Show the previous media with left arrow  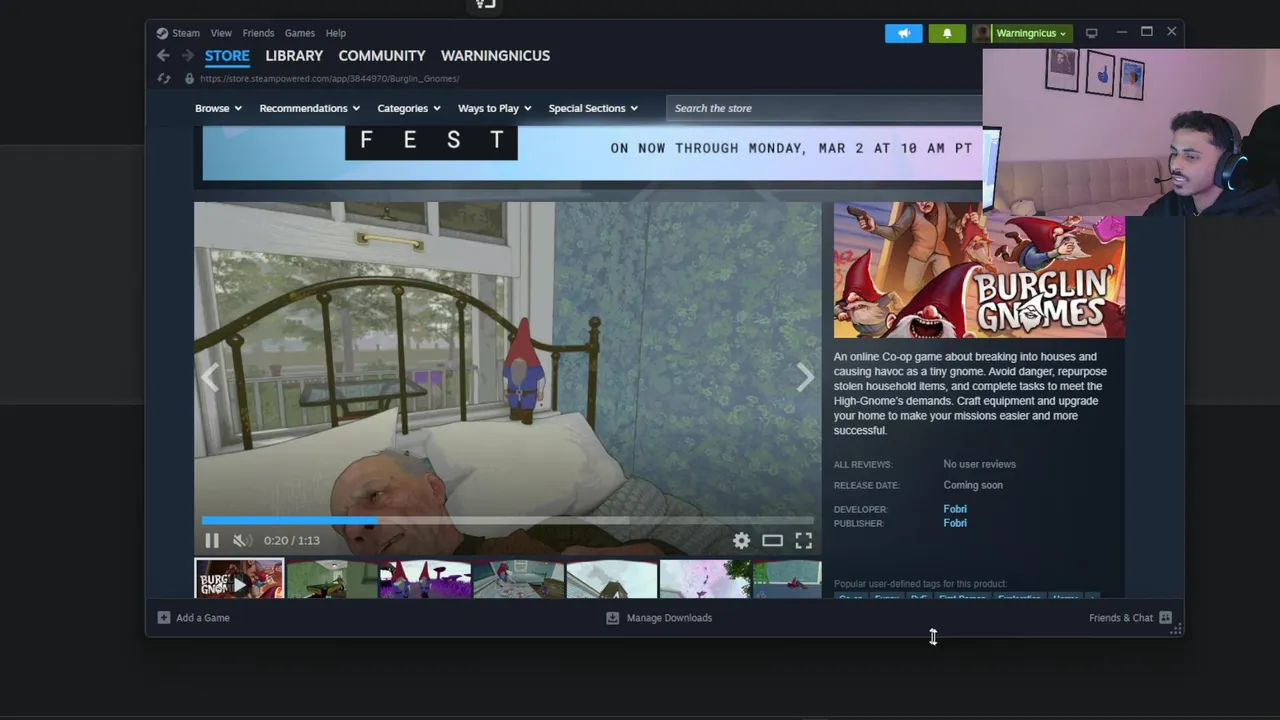click(210, 377)
